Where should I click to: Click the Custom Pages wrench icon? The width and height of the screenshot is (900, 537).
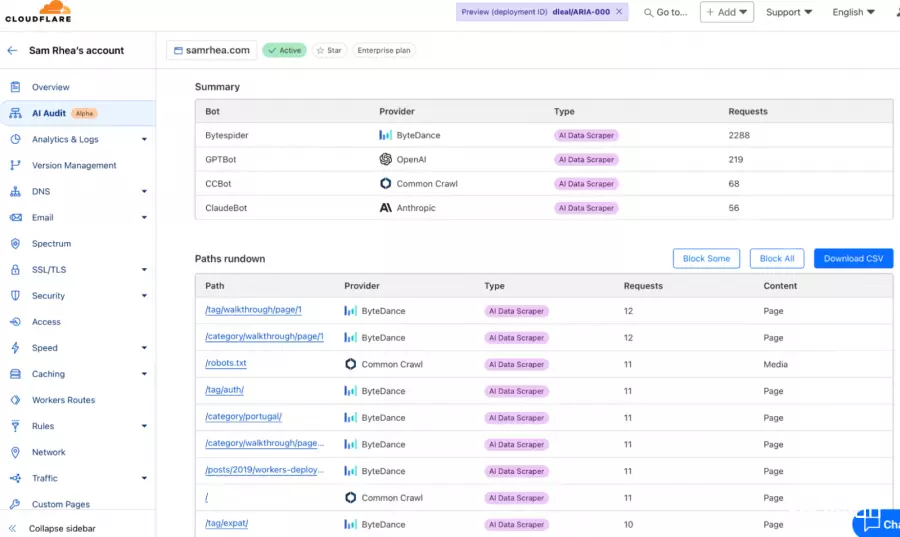click(x=15, y=504)
